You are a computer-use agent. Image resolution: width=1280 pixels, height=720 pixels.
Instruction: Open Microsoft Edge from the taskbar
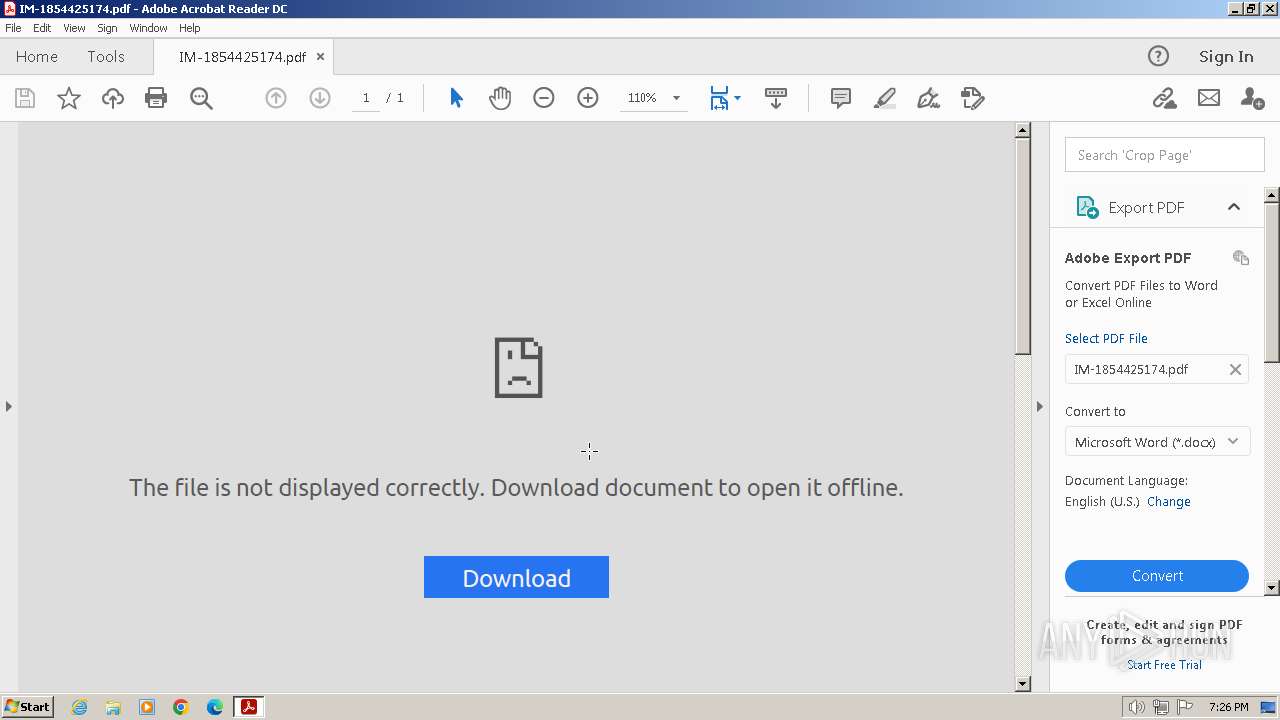[215, 707]
